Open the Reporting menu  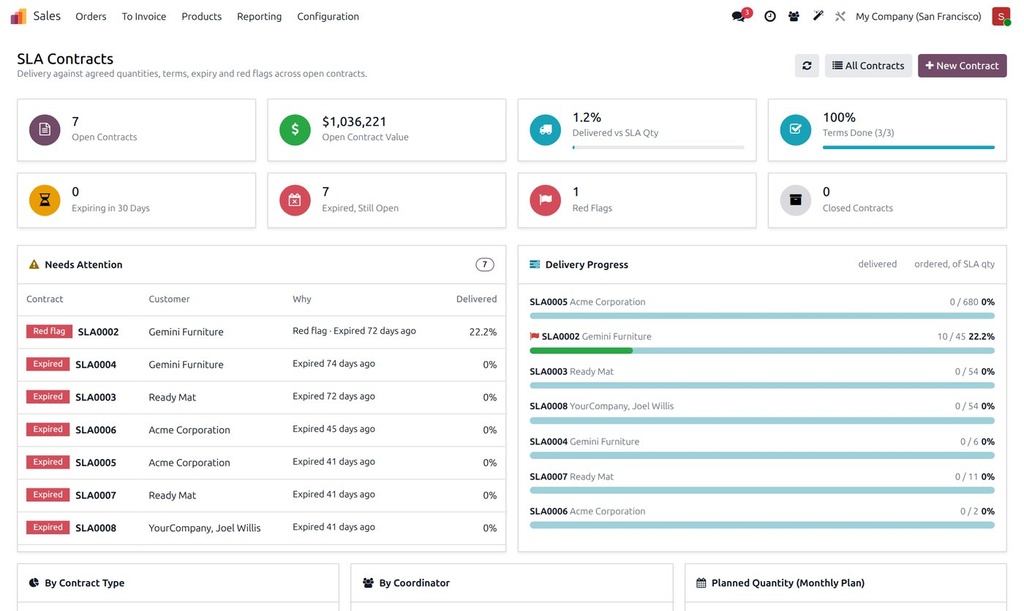(259, 16)
